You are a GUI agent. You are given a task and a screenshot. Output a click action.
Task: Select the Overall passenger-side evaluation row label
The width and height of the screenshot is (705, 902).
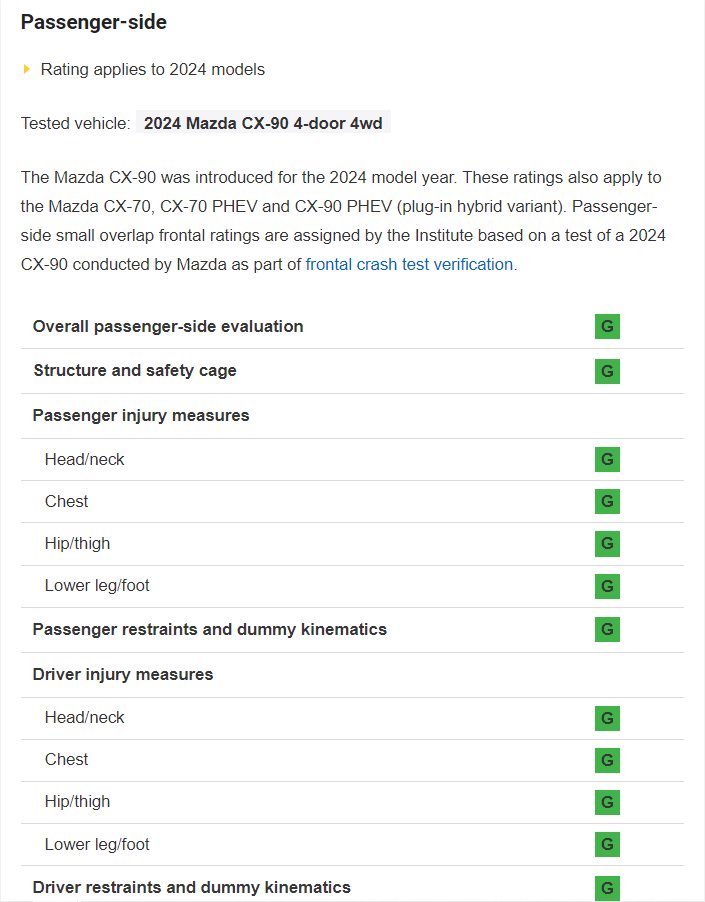168,327
